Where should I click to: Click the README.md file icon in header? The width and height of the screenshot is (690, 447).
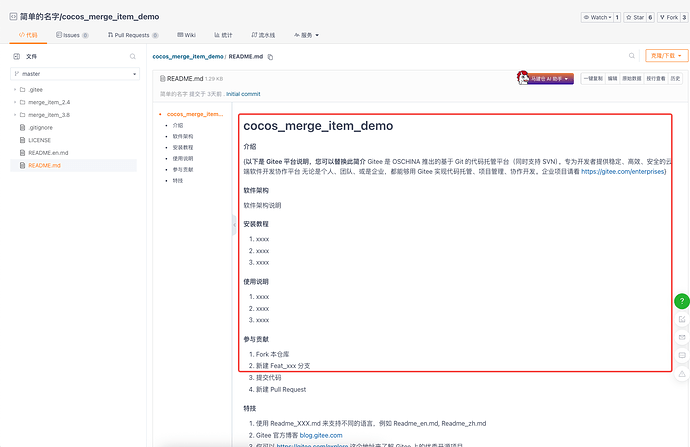pos(162,79)
